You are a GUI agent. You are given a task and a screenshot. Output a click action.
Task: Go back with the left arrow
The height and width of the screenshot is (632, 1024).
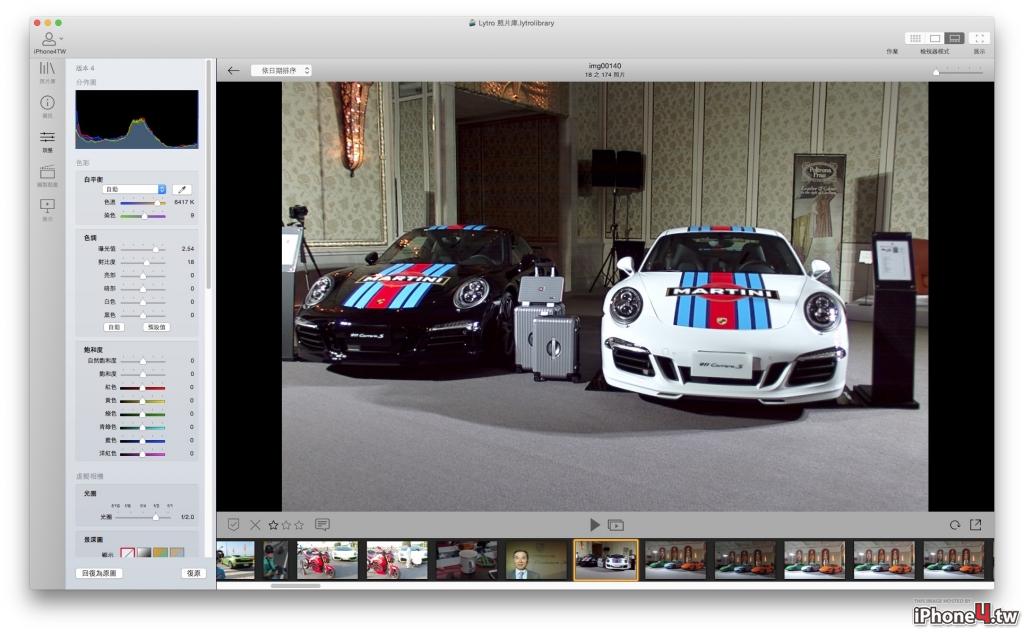tap(234, 71)
